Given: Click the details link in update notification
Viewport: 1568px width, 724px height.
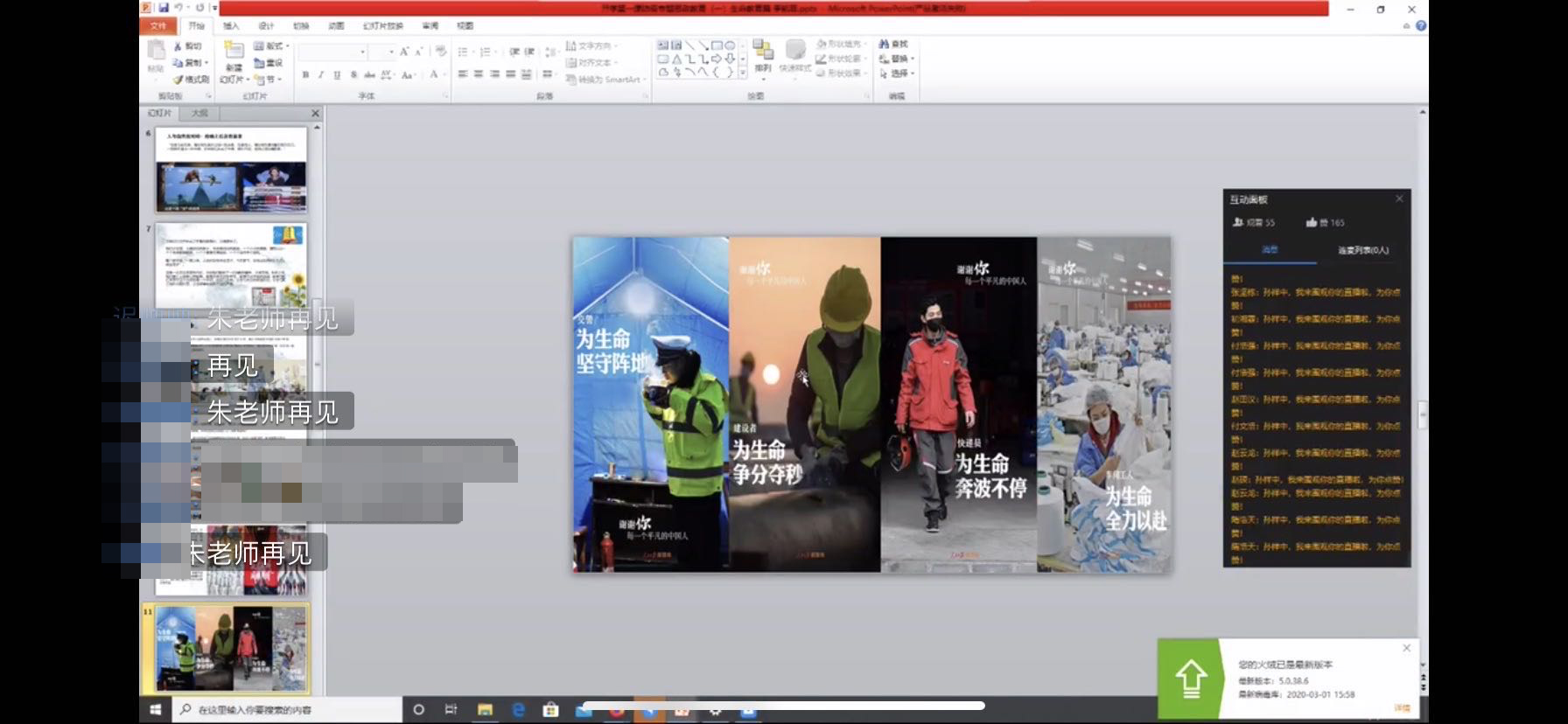Looking at the screenshot, I should pyautogui.click(x=1402, y=708).
